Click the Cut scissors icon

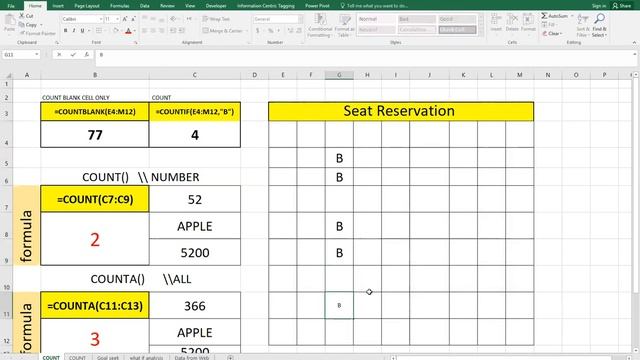pos(22,16)
